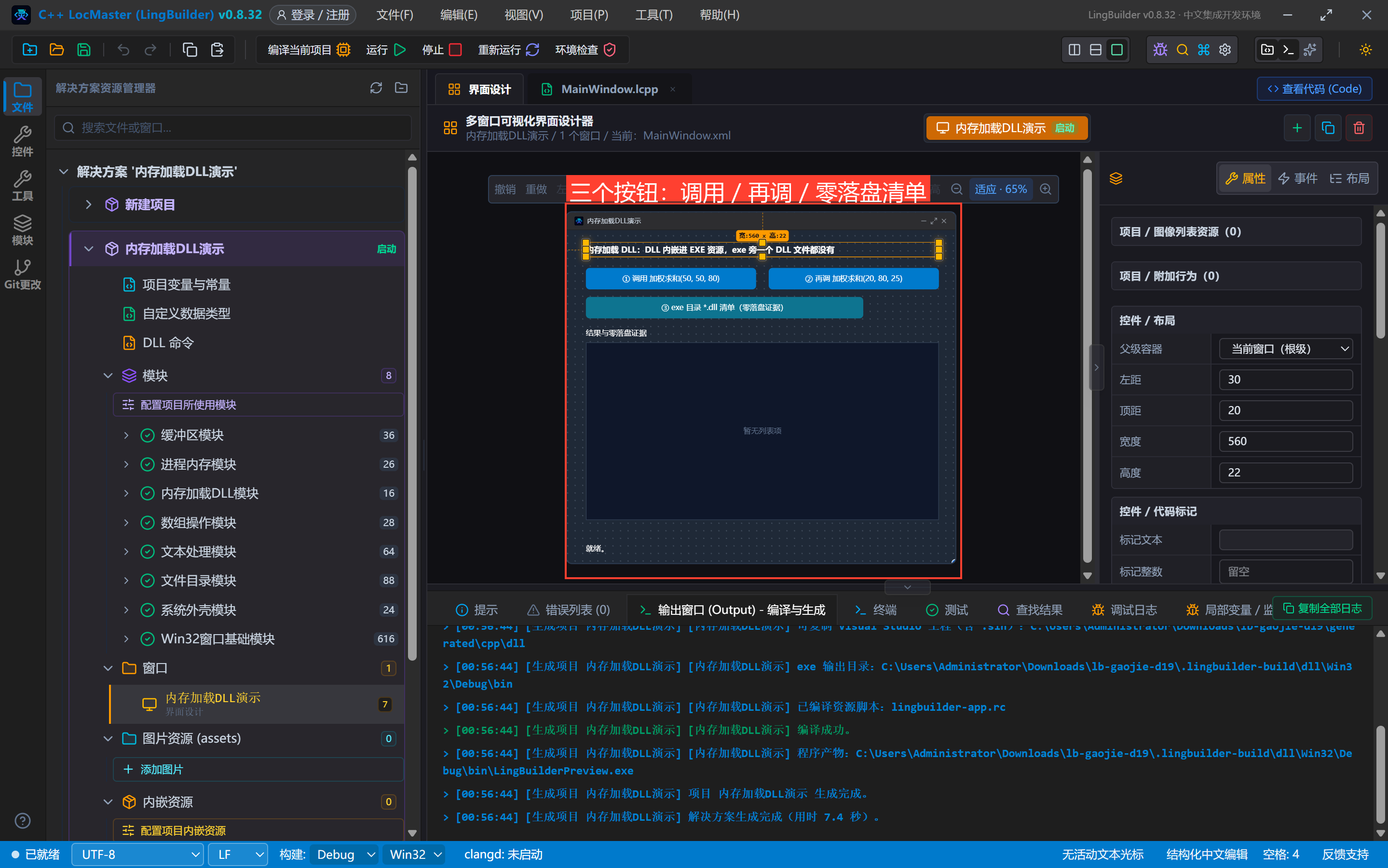1388x868 pixels.
Task: Click the undo arrow icon
Action: tap(123, 50)
